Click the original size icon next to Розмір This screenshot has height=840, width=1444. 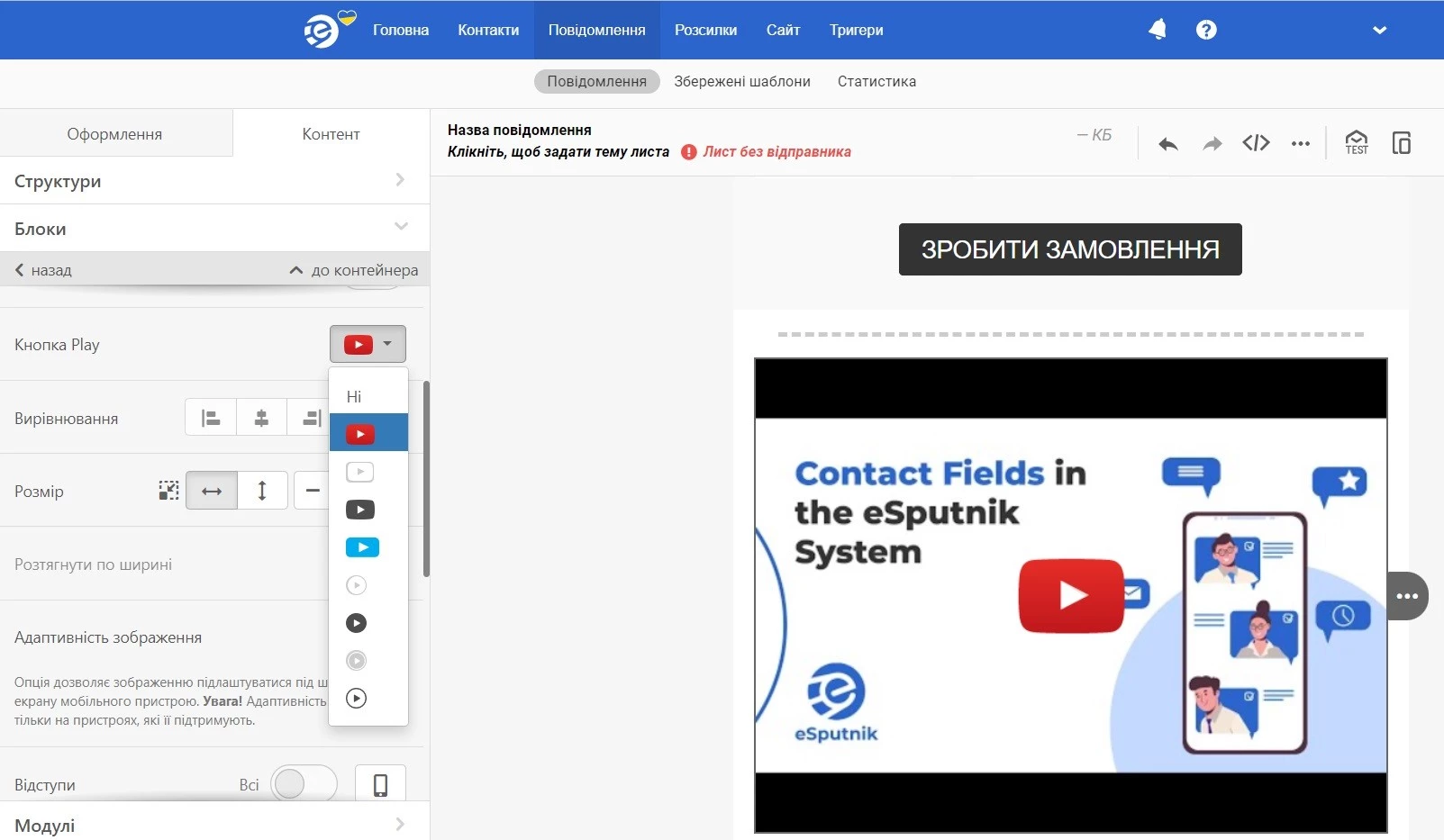[x=168, y=491]
